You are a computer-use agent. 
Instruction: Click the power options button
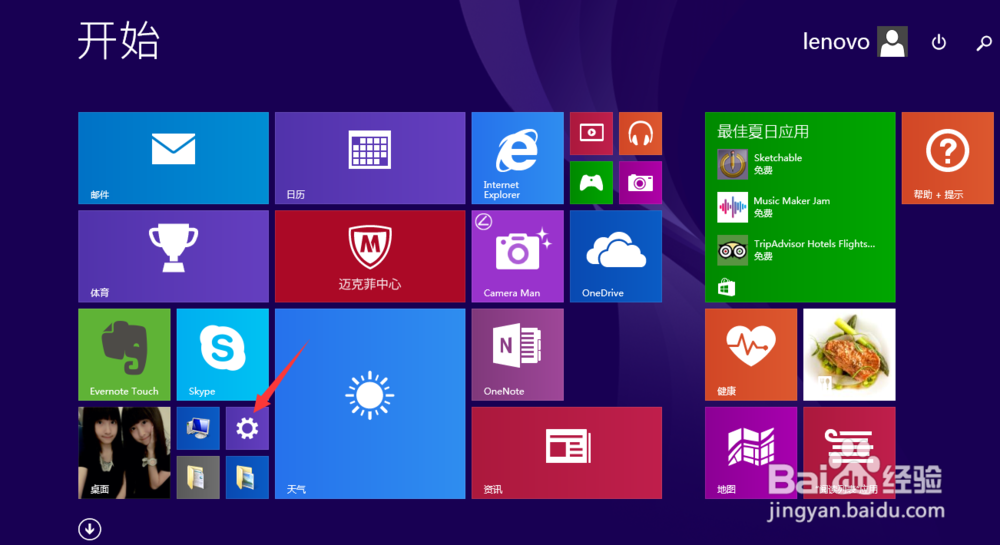(x=938, y=42)
